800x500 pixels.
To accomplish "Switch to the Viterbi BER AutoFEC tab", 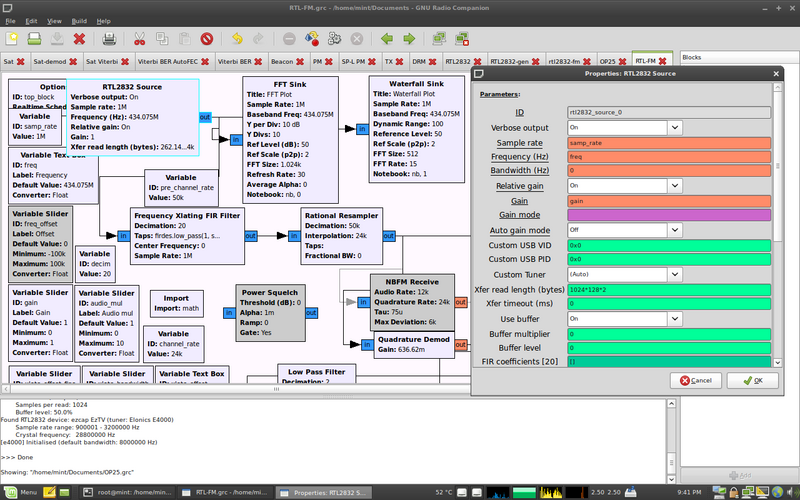I will click(x=169, y=61).
